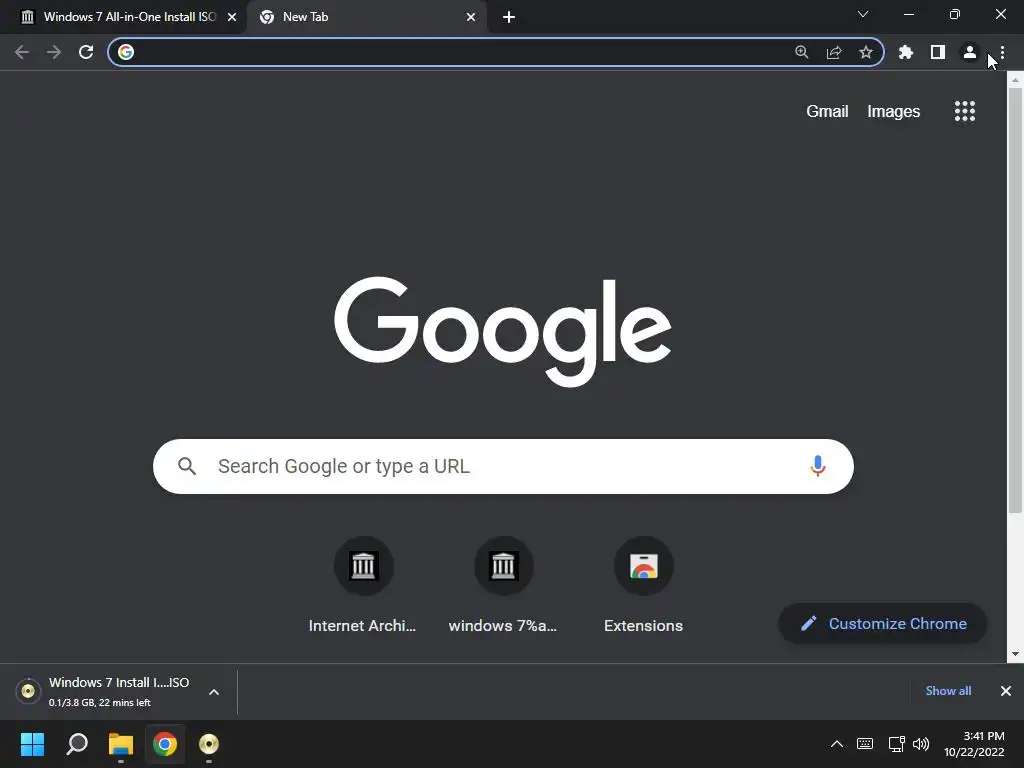1024x768 pixels.
Task: Go back with the browser back arrow
Action: coord(22,52)
